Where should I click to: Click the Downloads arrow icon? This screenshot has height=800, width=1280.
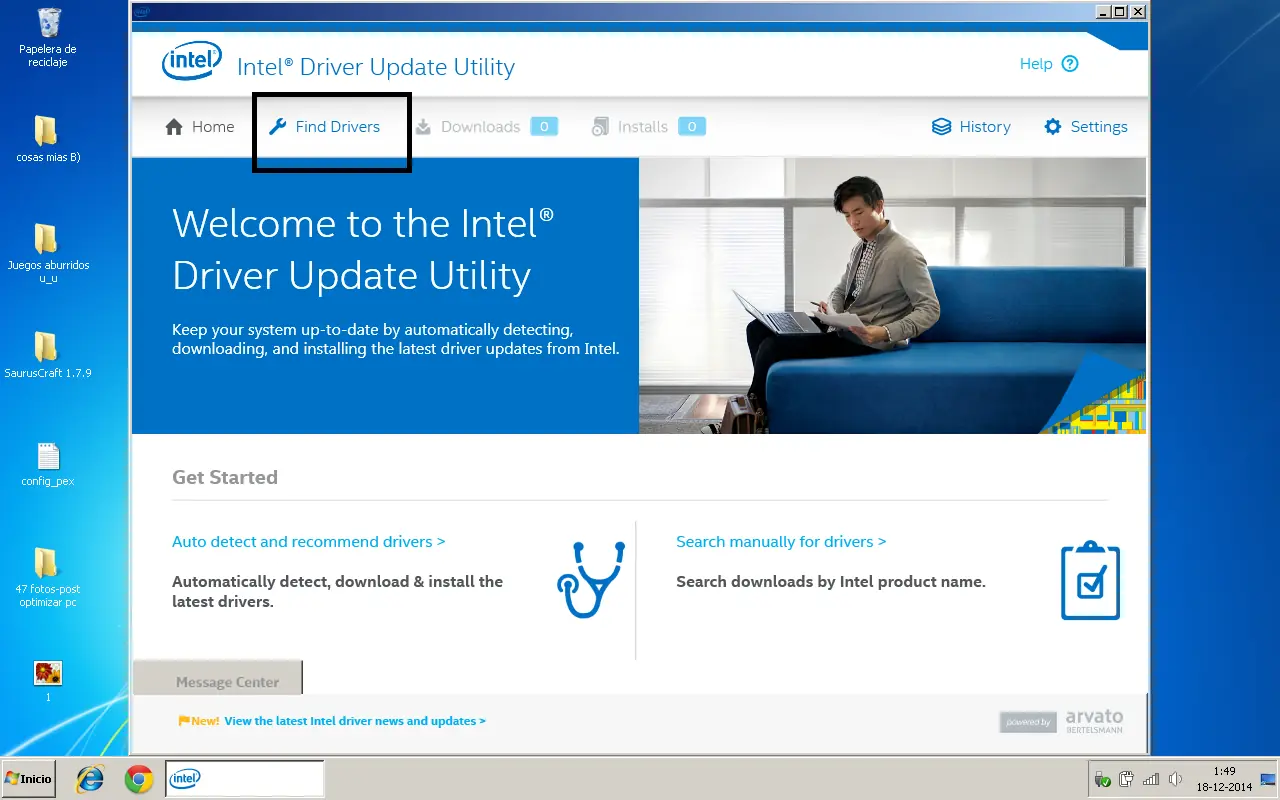coord(423,127)
